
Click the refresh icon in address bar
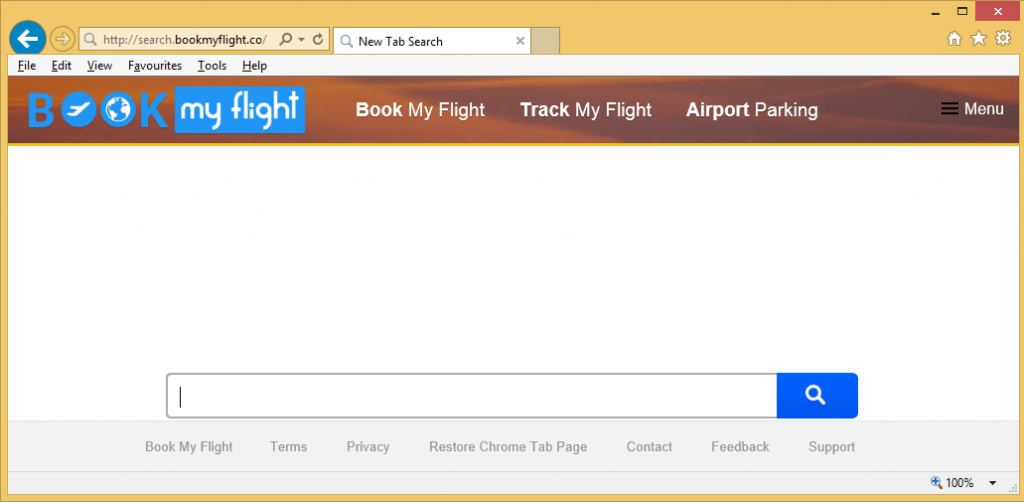318,40
